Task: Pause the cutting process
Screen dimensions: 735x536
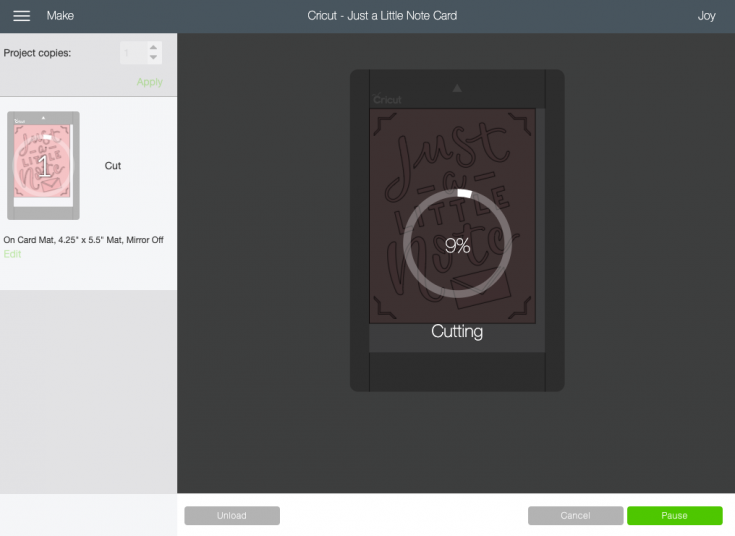Action: (x=675, y=515)
